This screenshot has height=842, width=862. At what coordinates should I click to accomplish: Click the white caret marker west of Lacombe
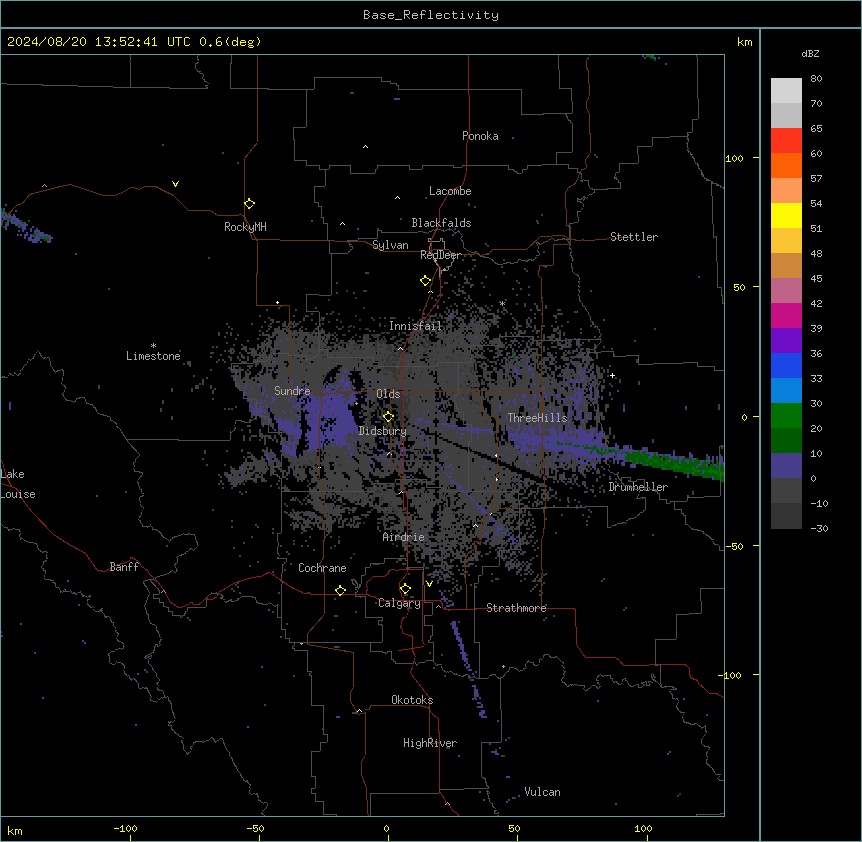pos(397,197)
